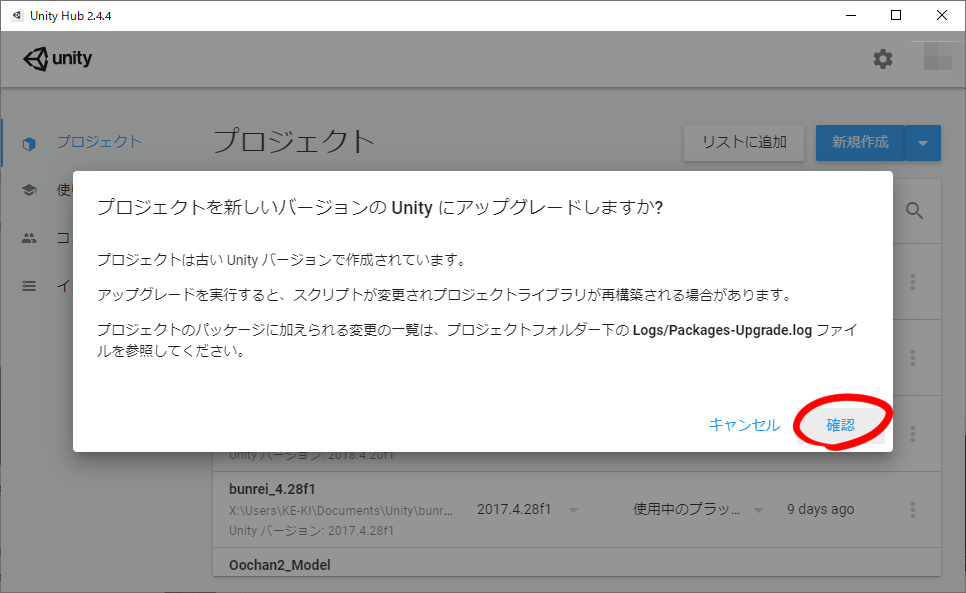966x593 pixels.
Task: Switch to the プロジェクト sidebar tab
Action: point(98,142)
